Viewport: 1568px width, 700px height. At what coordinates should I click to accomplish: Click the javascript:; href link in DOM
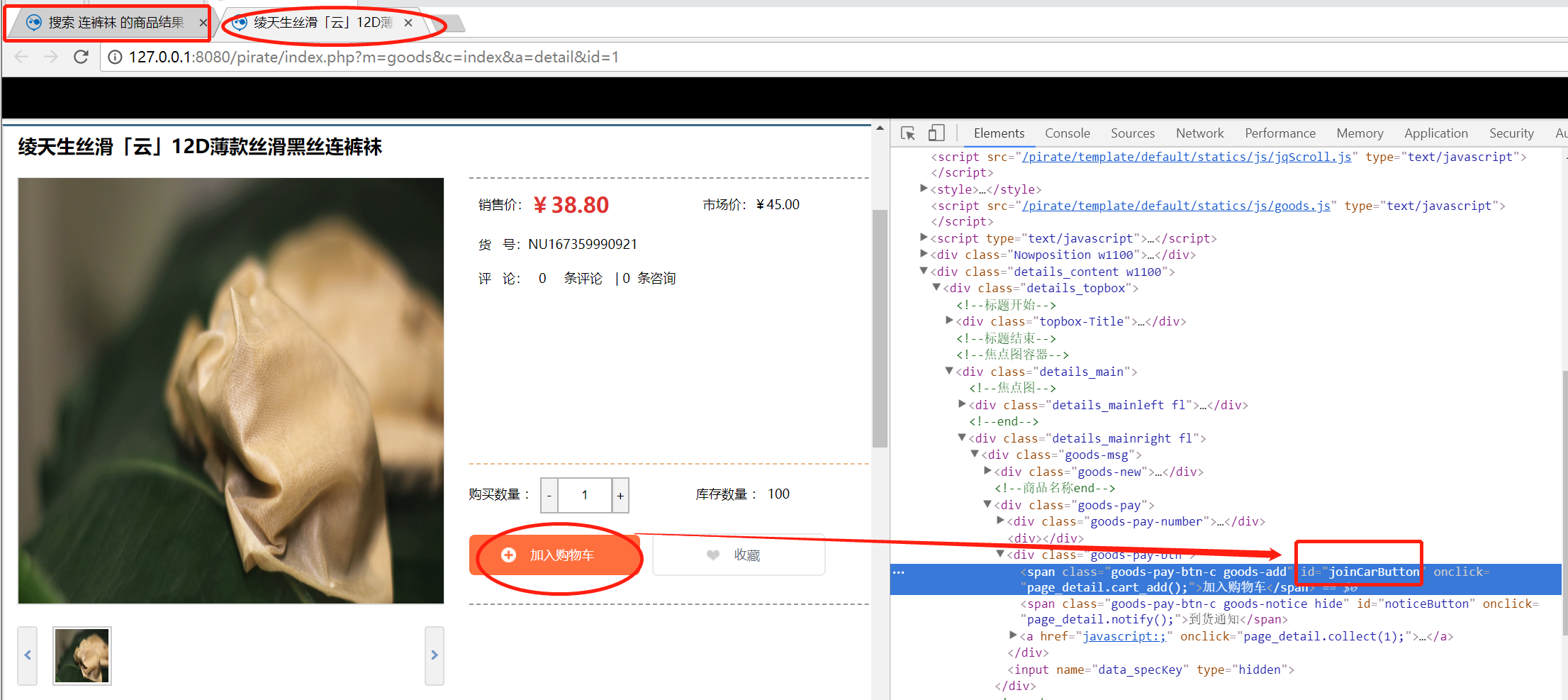coord(1124,636)
